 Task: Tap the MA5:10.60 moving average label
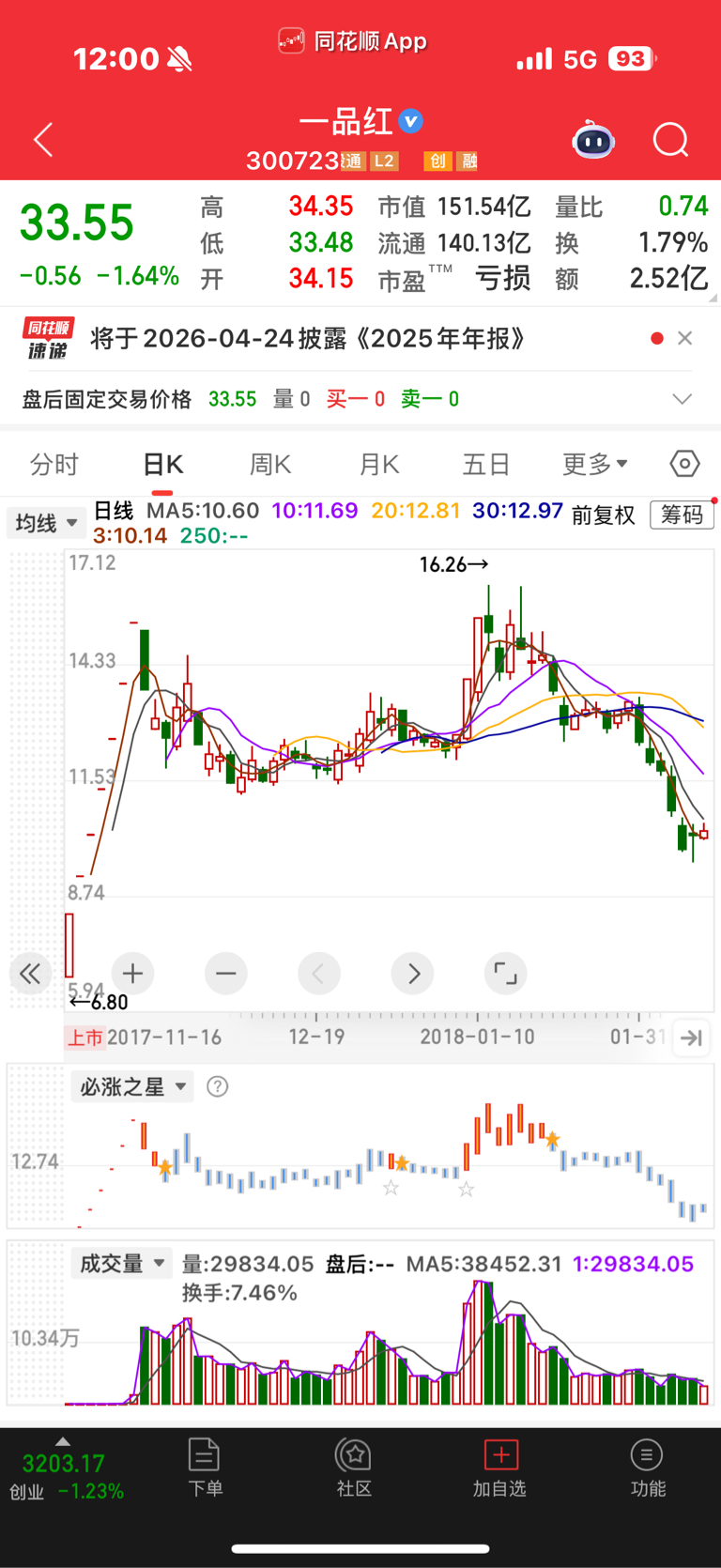pos(203,511)
